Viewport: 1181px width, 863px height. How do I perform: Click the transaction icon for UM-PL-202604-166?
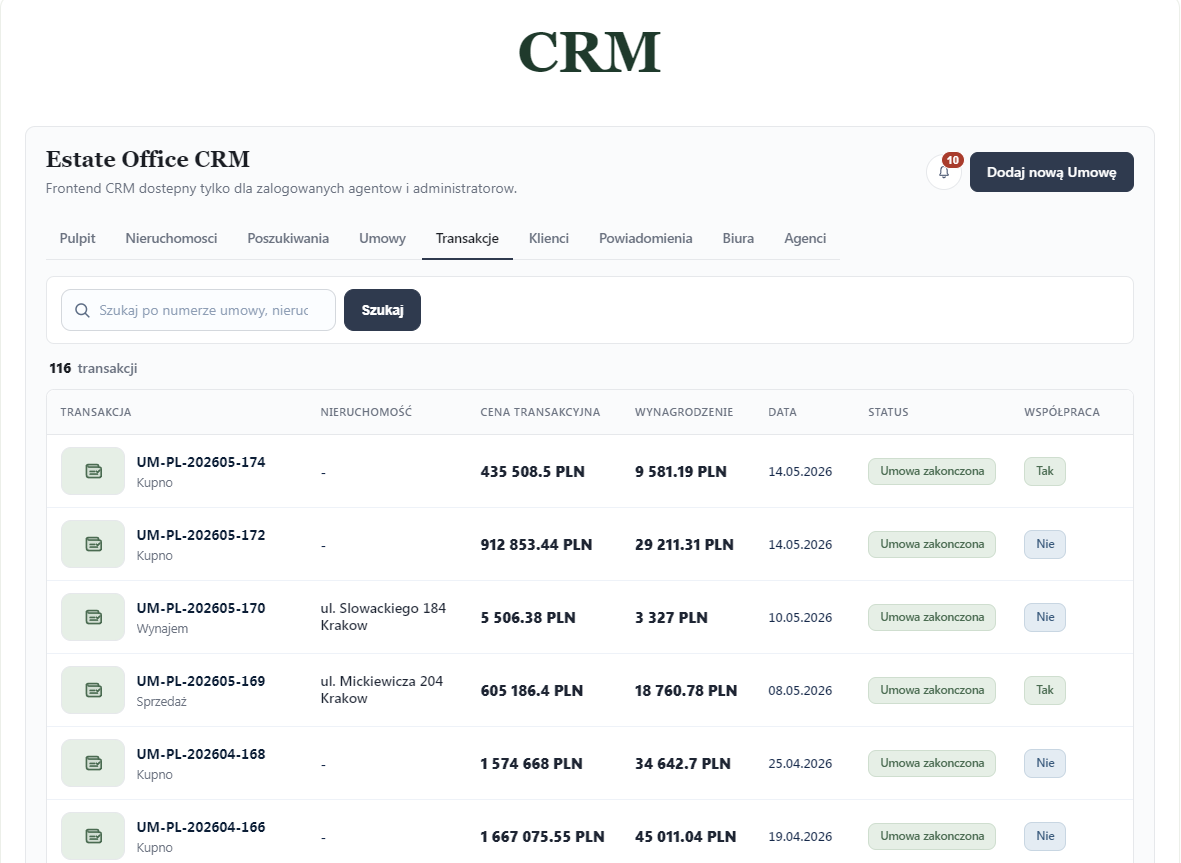point(93,836)
